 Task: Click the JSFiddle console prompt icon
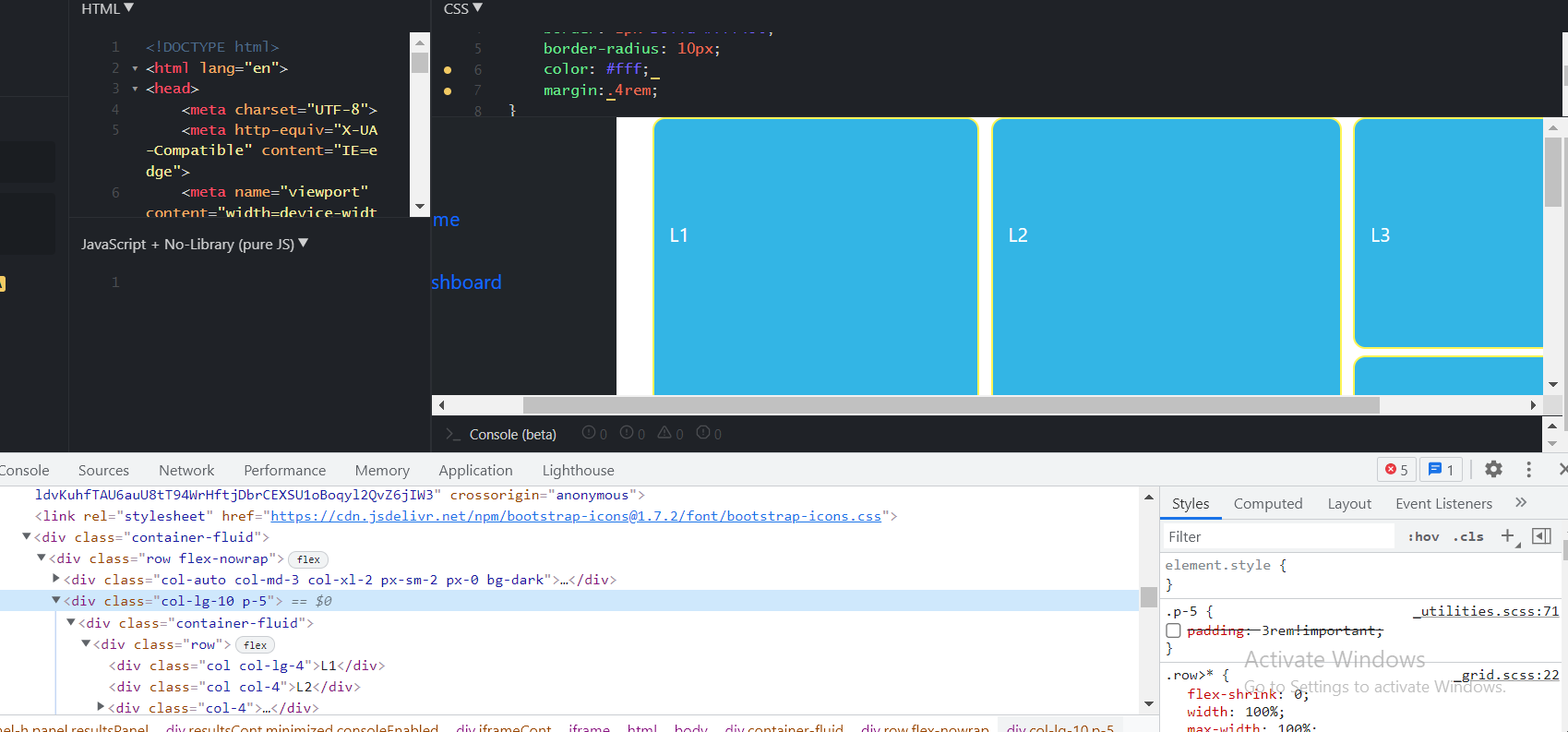452,434
